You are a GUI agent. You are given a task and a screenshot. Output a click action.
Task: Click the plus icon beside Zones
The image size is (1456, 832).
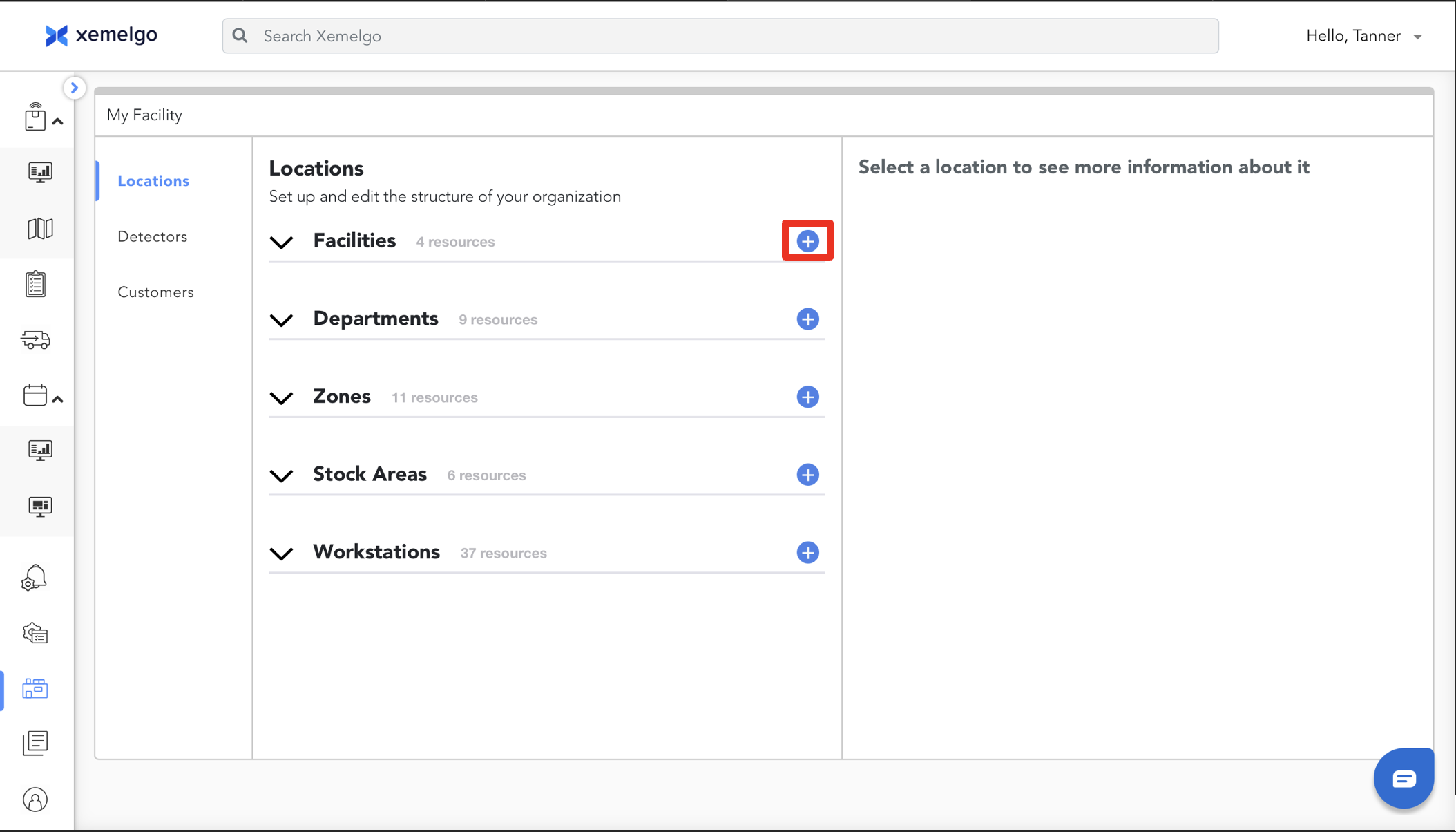click(x=807, y=397)
